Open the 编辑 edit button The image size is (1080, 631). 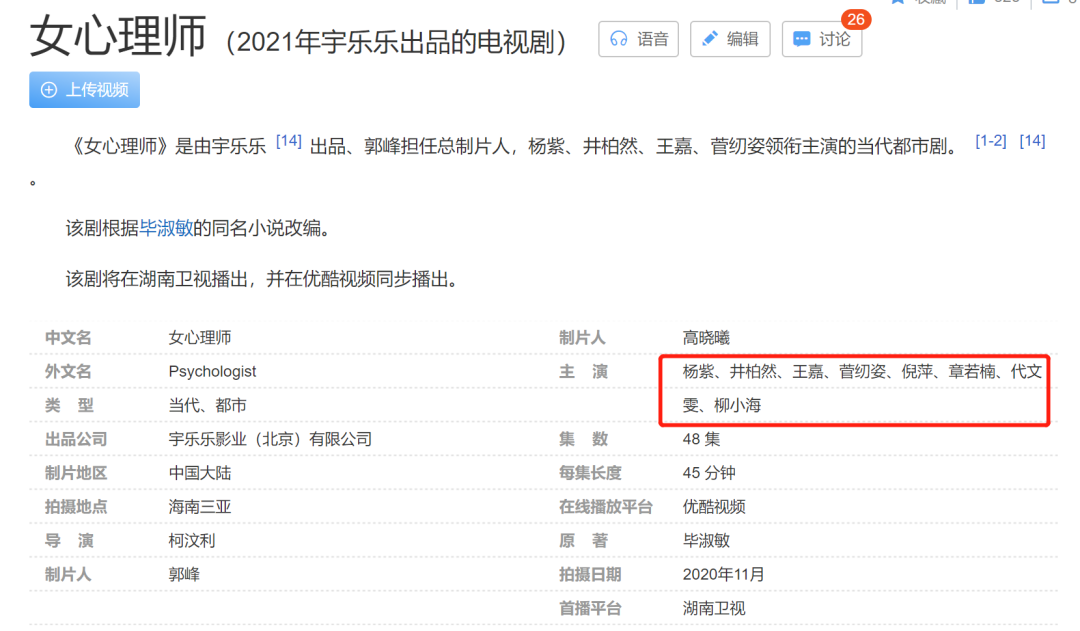pyautogui.click(x=730, y=39)
